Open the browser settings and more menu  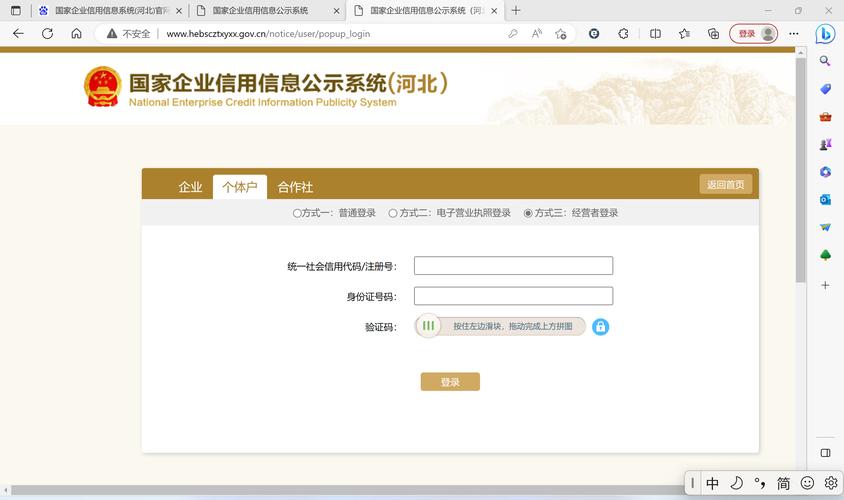click(793, 34)
